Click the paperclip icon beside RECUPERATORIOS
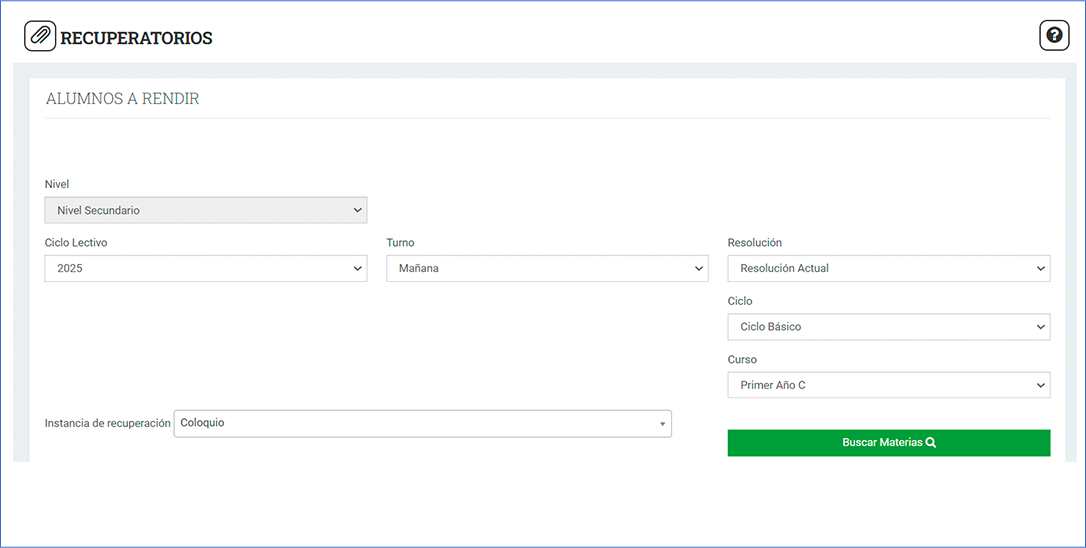The width and height of the screenshot is (1086, 548). [40, 36]
